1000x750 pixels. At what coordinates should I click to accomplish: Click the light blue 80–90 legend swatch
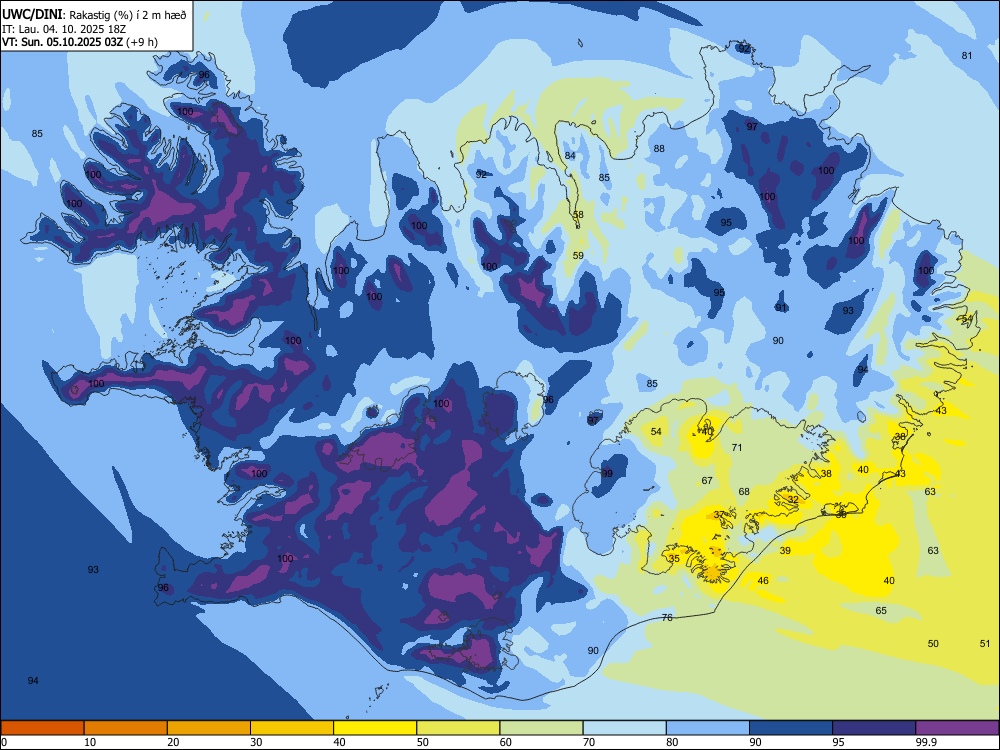pyautogui.click(x=707, y=728)
